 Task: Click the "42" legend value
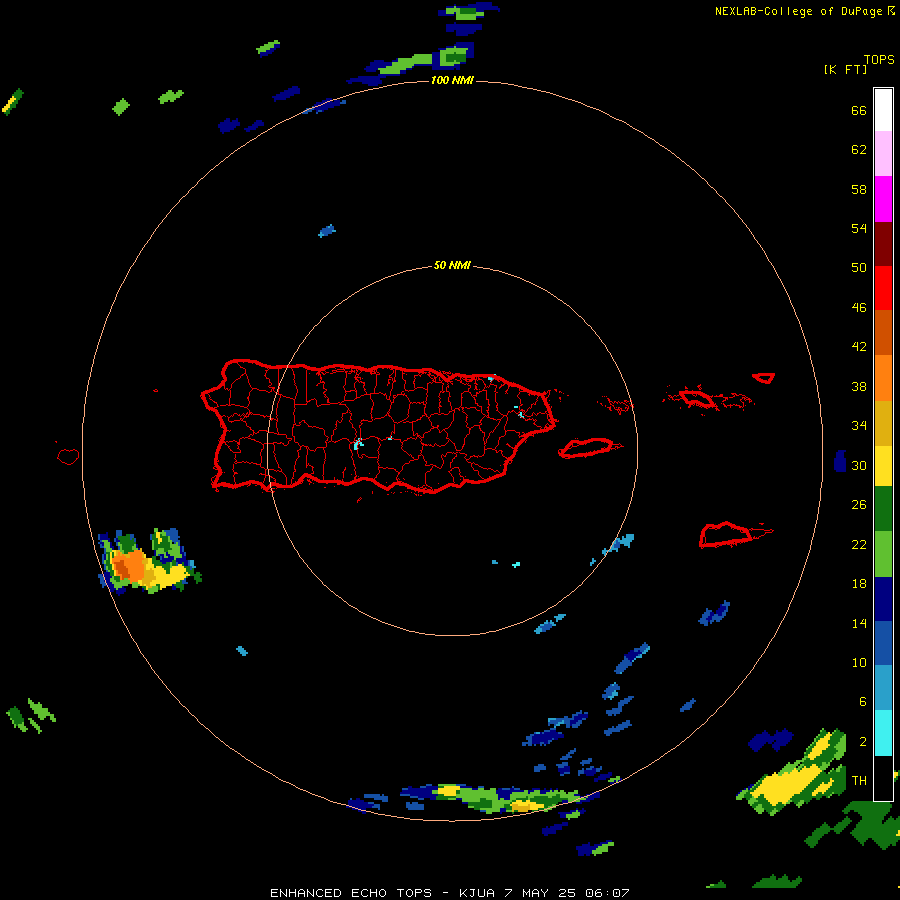[859, 347]
